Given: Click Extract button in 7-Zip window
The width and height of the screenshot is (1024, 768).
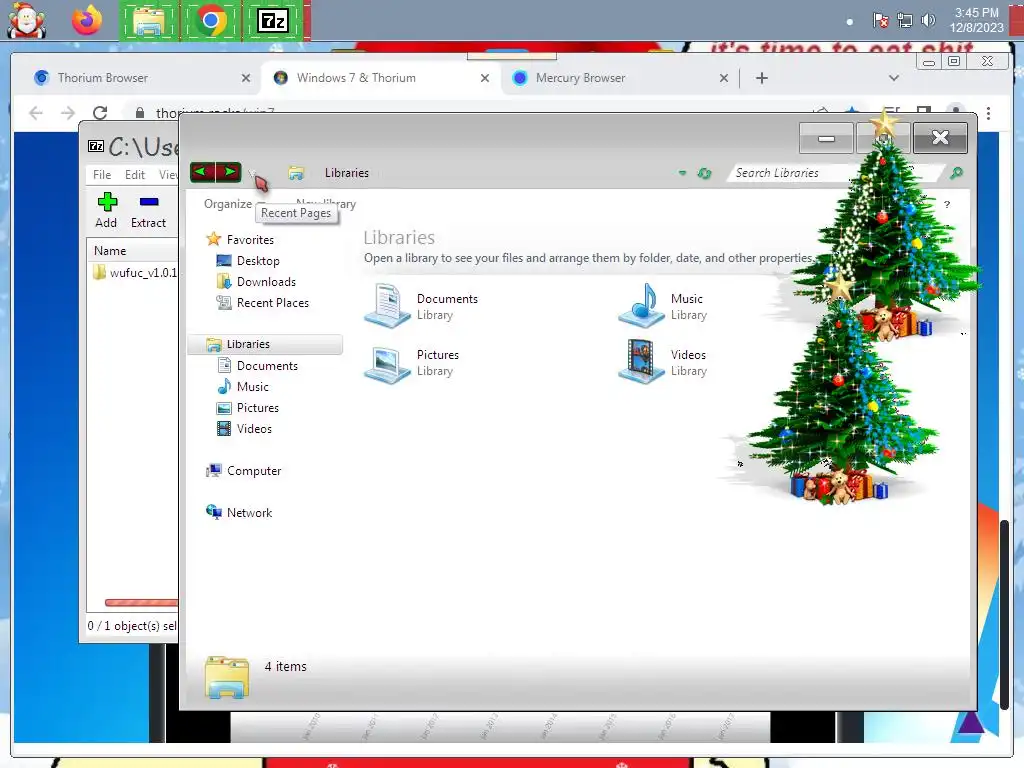Looking at the screenshot, I should click(148, 210).
